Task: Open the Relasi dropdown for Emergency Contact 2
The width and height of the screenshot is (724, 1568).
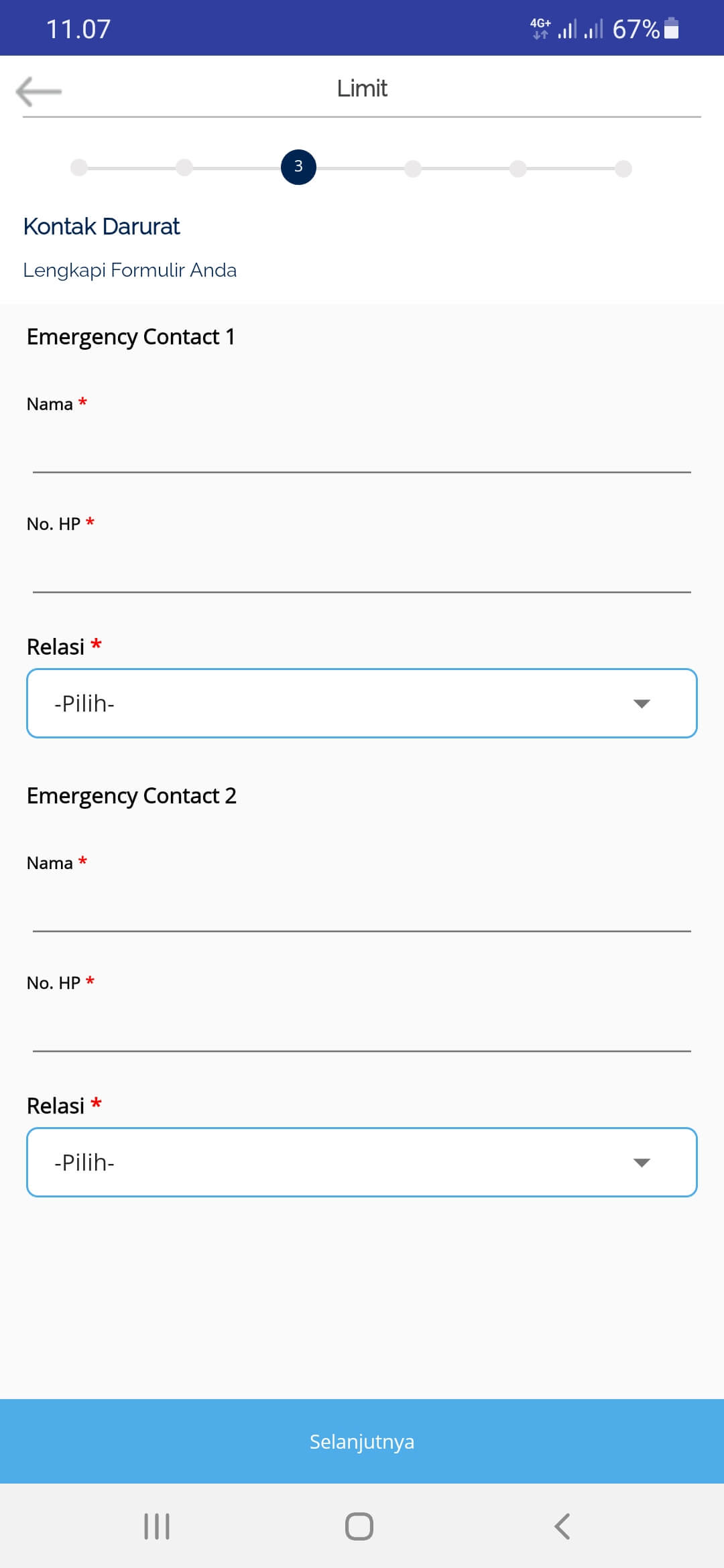Action: (362, 1163)
